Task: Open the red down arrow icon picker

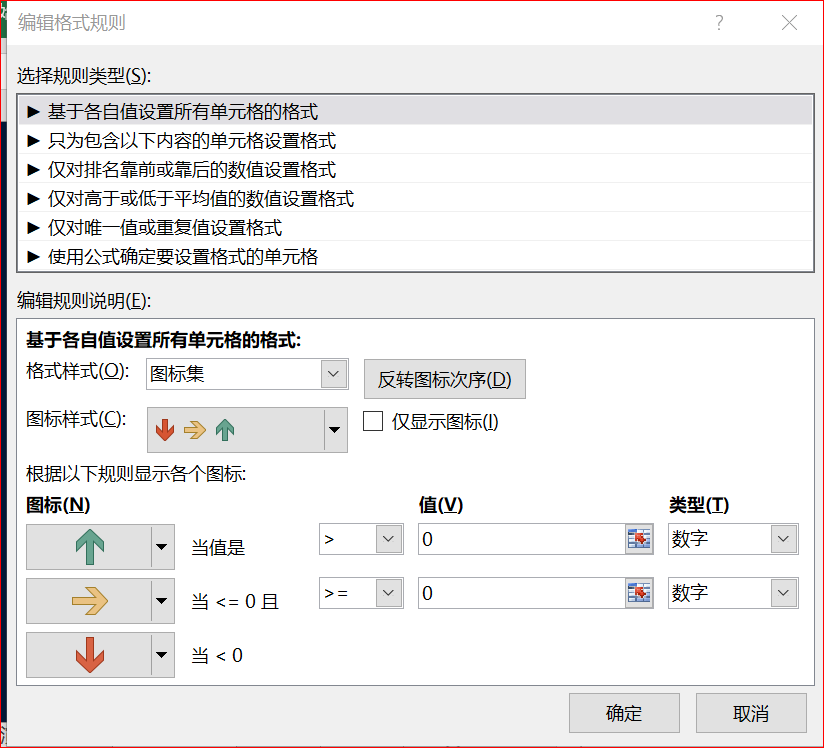Action: 162,654
